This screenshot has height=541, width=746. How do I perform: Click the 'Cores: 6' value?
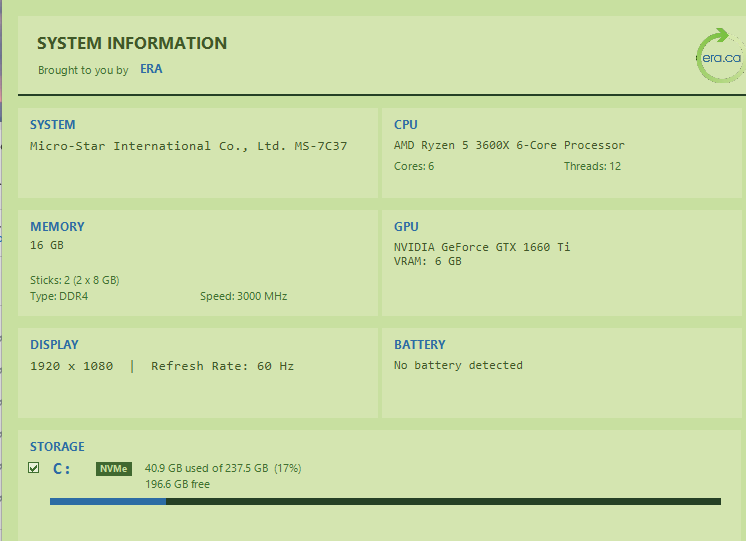pos(414,166)
